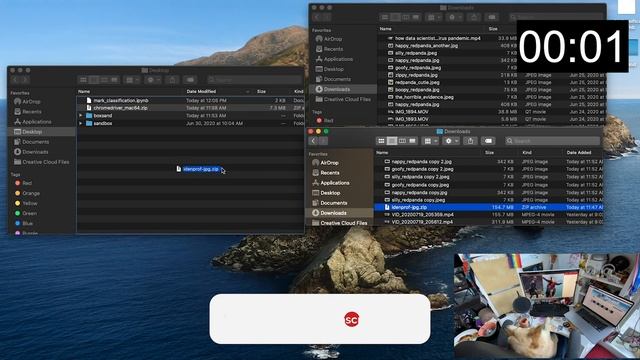The image size is (640, 360).
Task: Select idenprof-jpg.zip row in front Downloads window
Action: tap(489, 207)
